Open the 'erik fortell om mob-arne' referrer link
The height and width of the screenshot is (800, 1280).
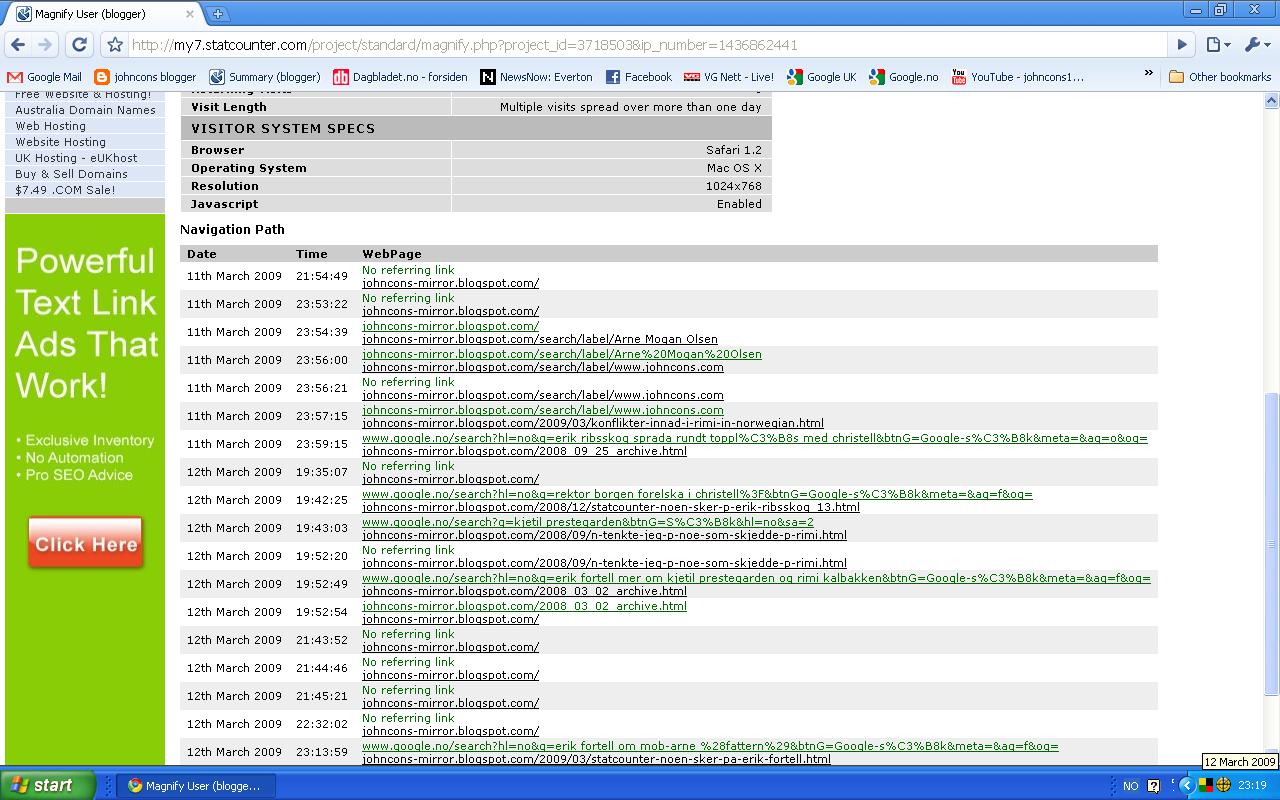710,746
